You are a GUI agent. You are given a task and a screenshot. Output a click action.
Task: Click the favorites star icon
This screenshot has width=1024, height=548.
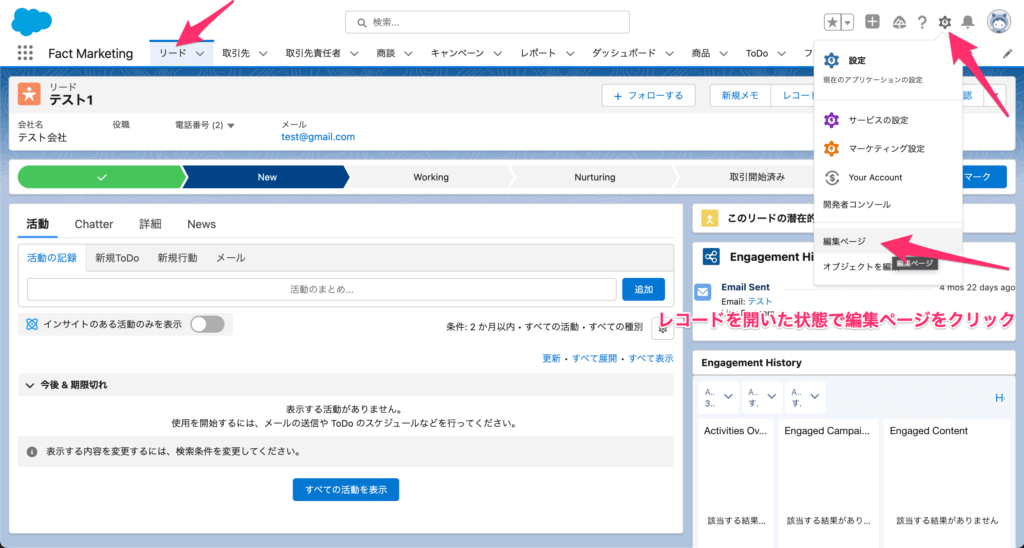click(x=832, y=22)
